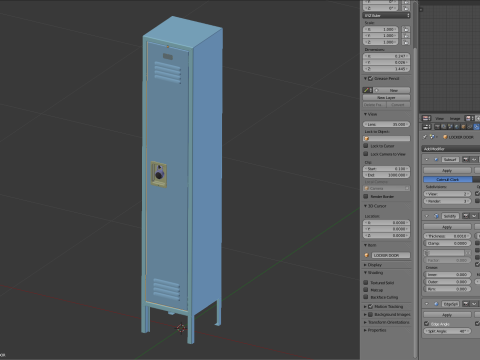Image resolution: width=480 pixels, height=360 pixels.
Task: Select the Constraints properties tab icon
Action: (470, 127)
